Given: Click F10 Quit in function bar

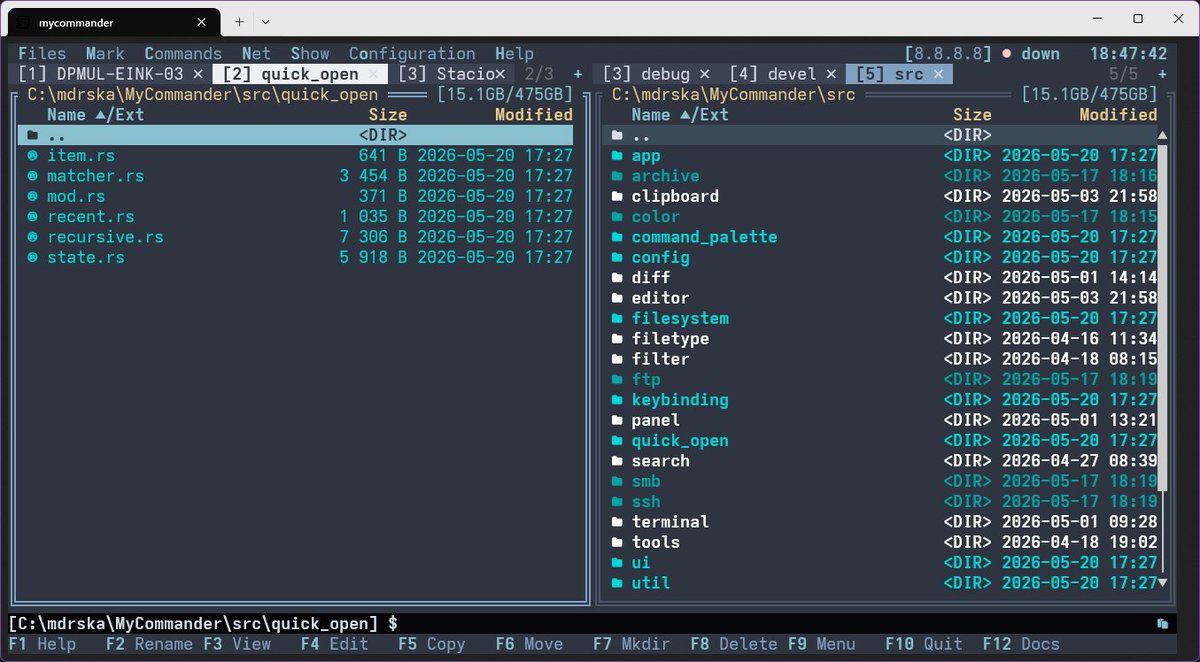Looking at the screenshot, I should [x=924, y=644].
